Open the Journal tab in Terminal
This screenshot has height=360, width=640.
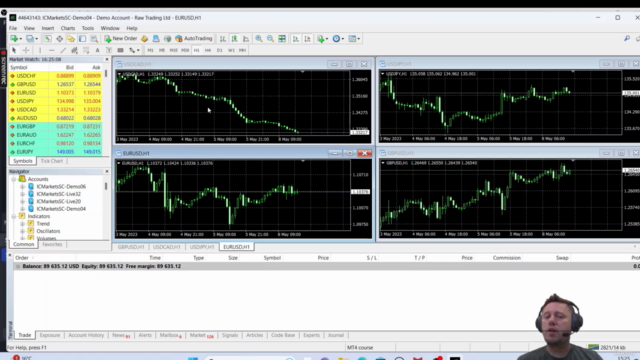click(x=336, y=335)
